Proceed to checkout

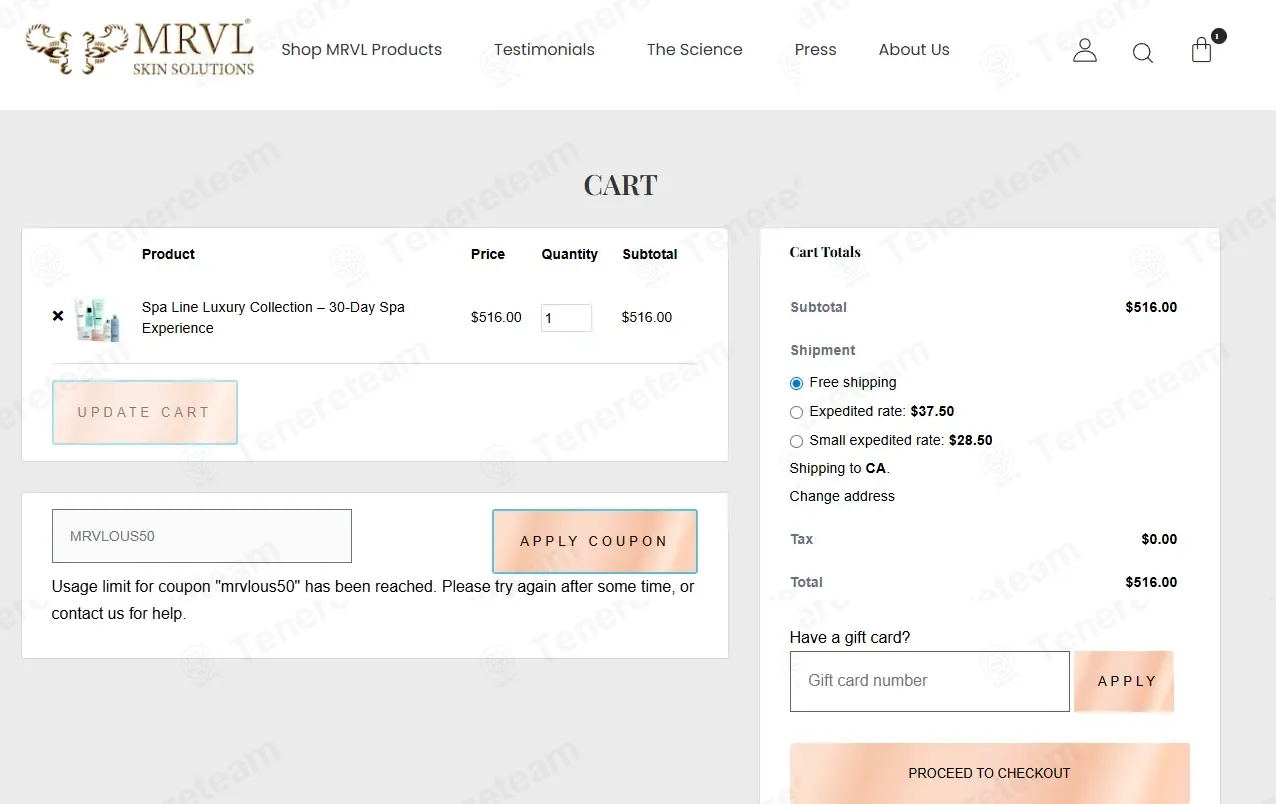point(989,773)
